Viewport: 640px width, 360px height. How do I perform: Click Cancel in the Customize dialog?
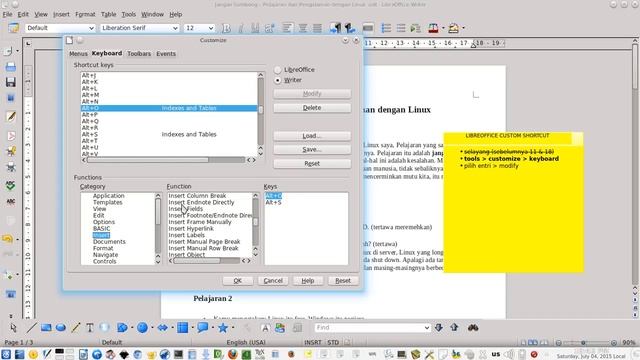coord(273,281)
